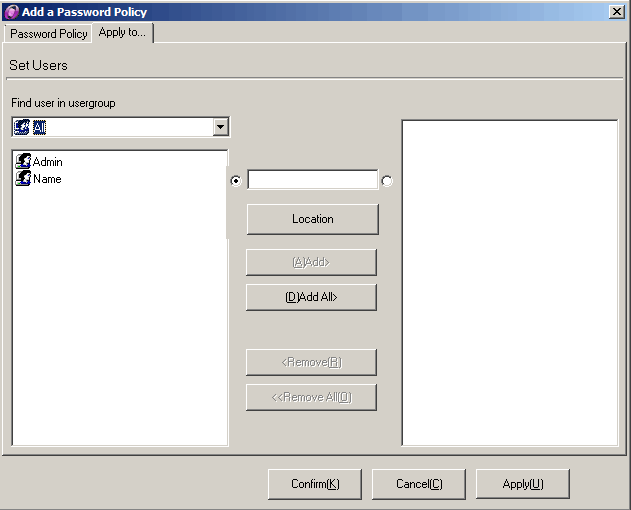Click the <Remove(R) button

311,362
